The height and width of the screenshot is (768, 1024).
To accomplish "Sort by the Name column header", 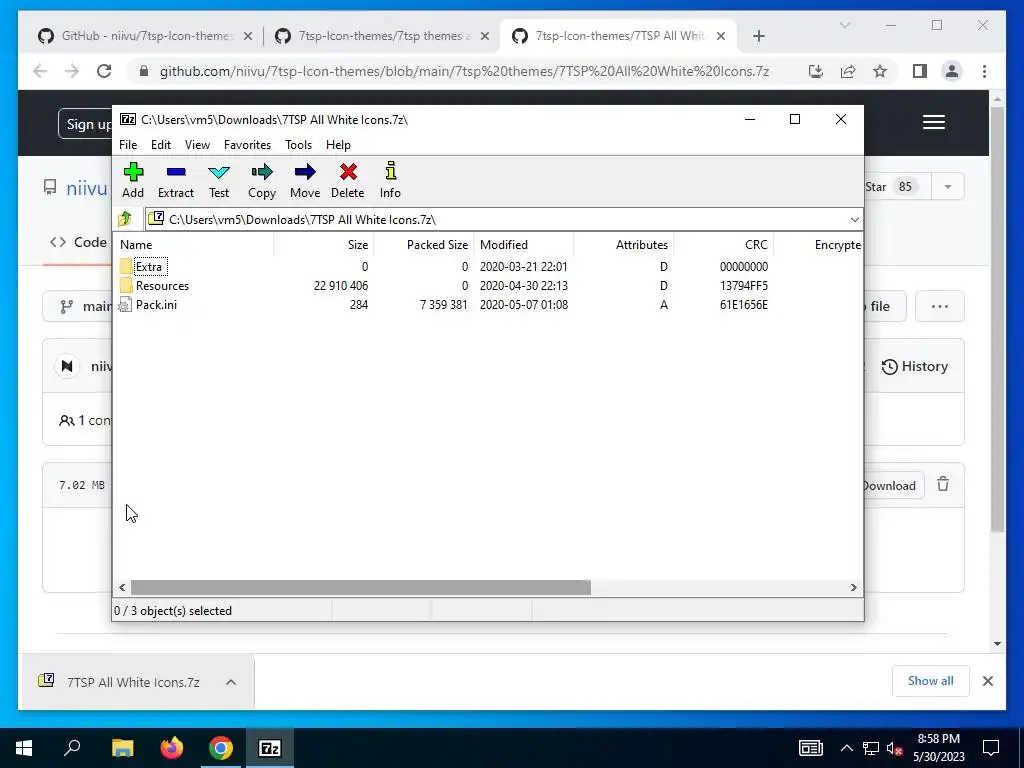I will 194,245.
